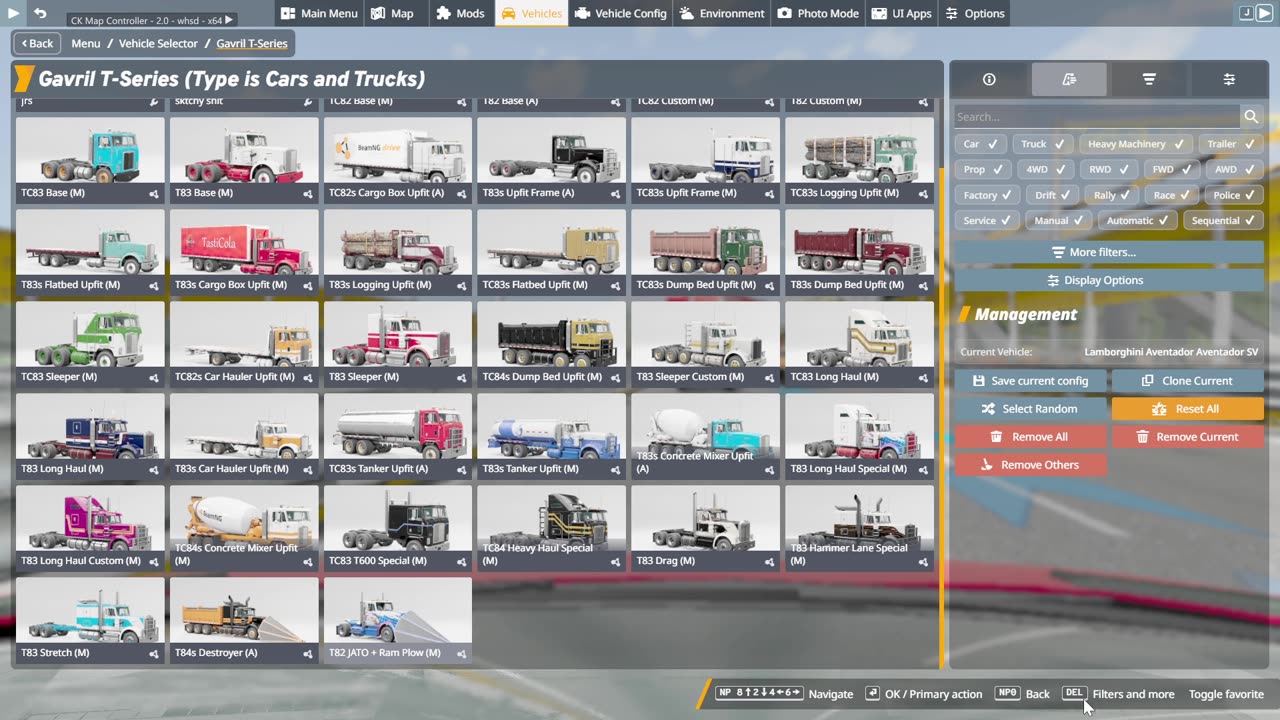
Task: Toggle the Heavy Machinery filter chip
Action: click(x=1135, y=144)
